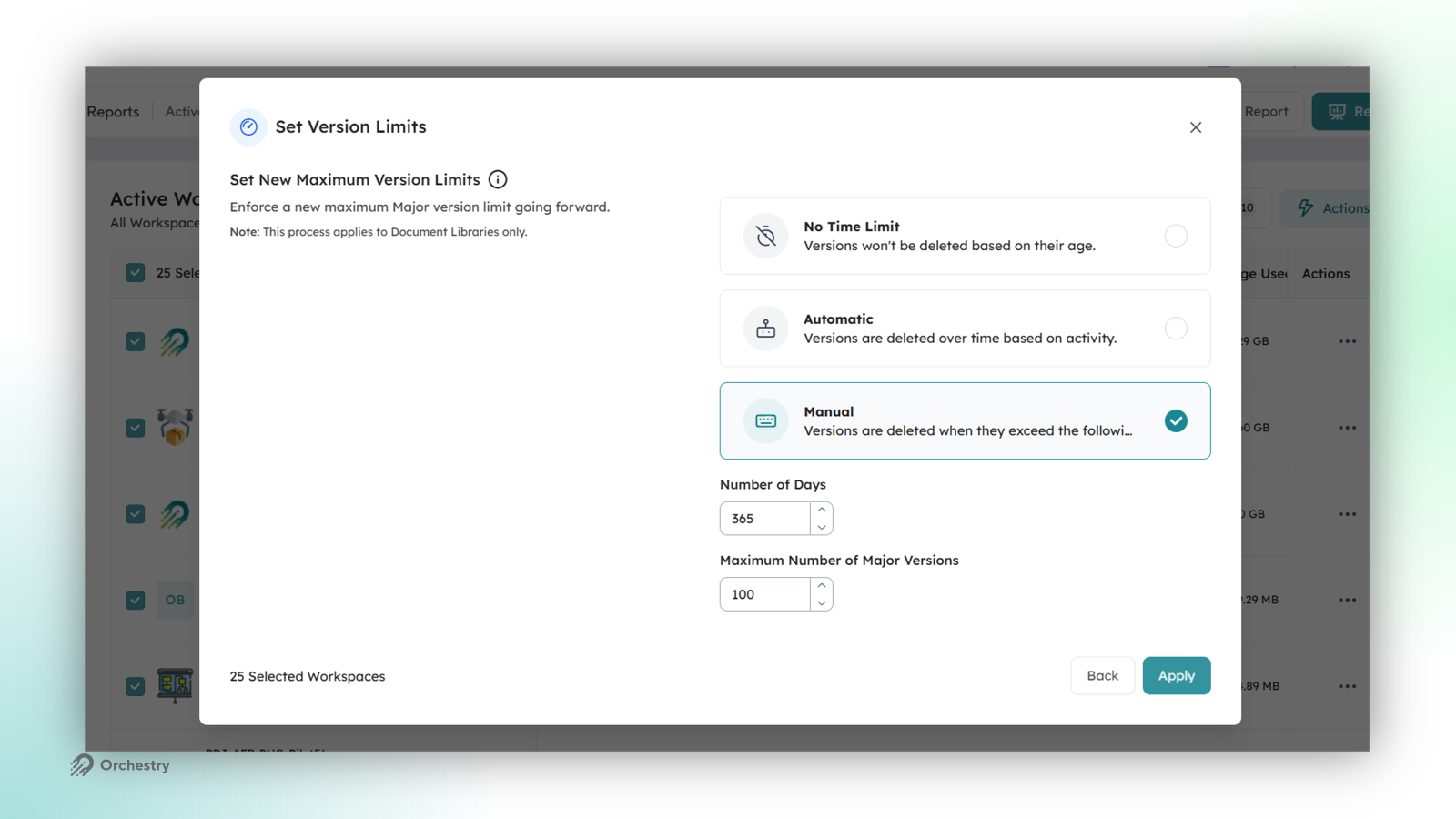Screen dimensions: 1456x819
Task: Select the No Time Limit radio option
Action: pyautogui.click(x=1176, y=237)
